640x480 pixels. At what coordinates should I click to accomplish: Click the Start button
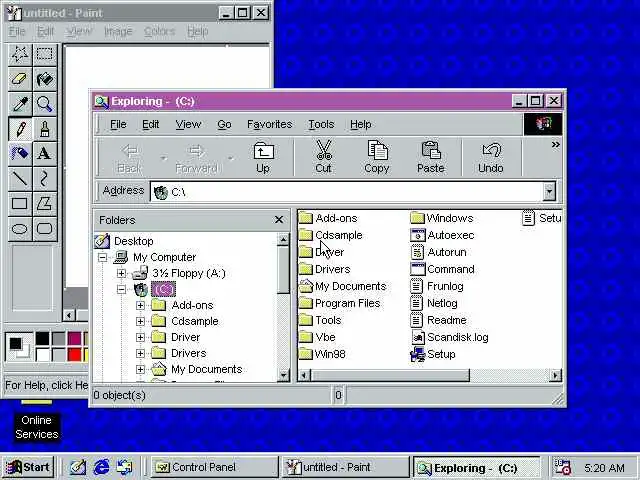tap(28, 467)
